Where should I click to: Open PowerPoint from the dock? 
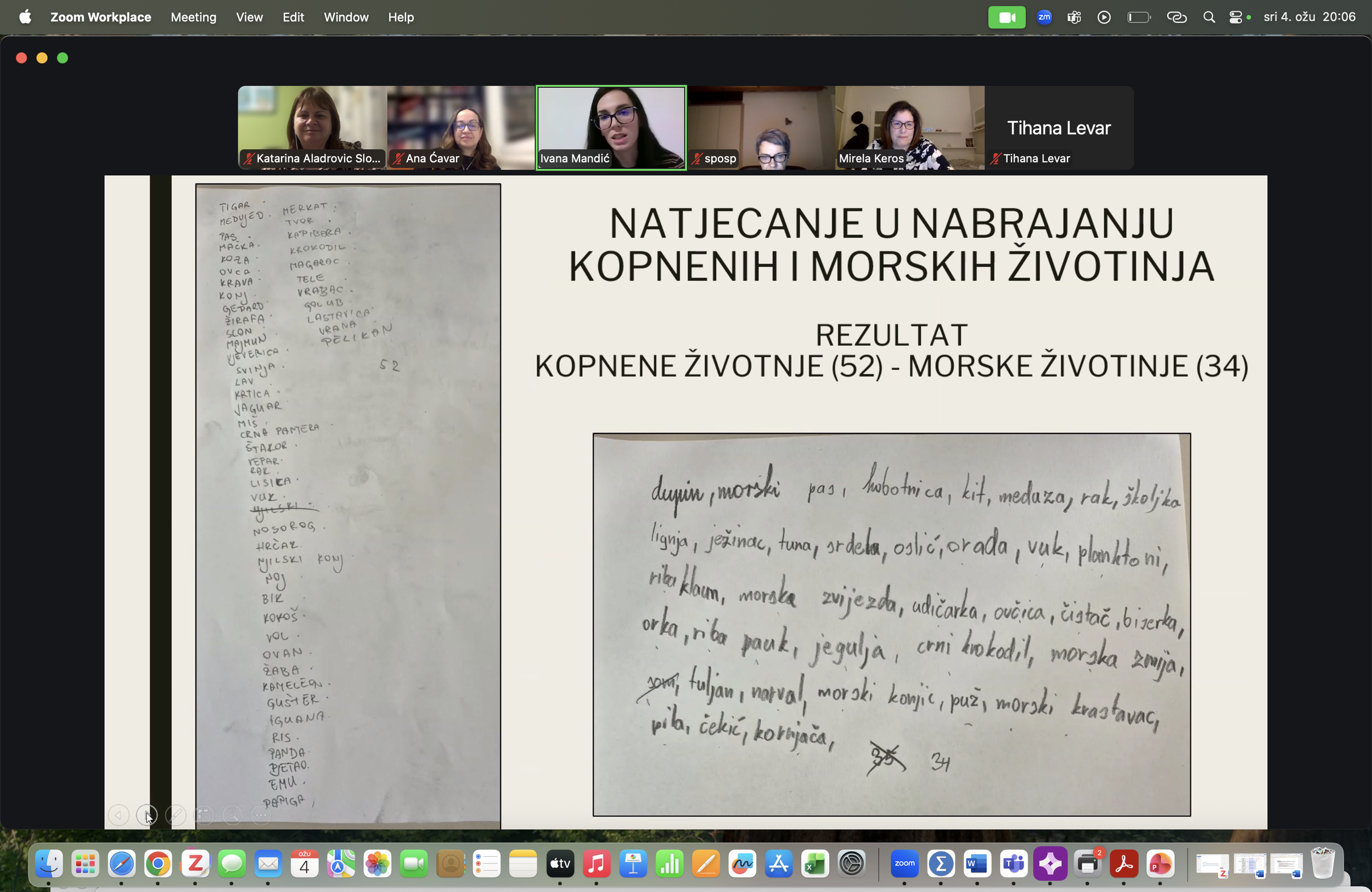pyautogui.click(x=1160, y=864)
